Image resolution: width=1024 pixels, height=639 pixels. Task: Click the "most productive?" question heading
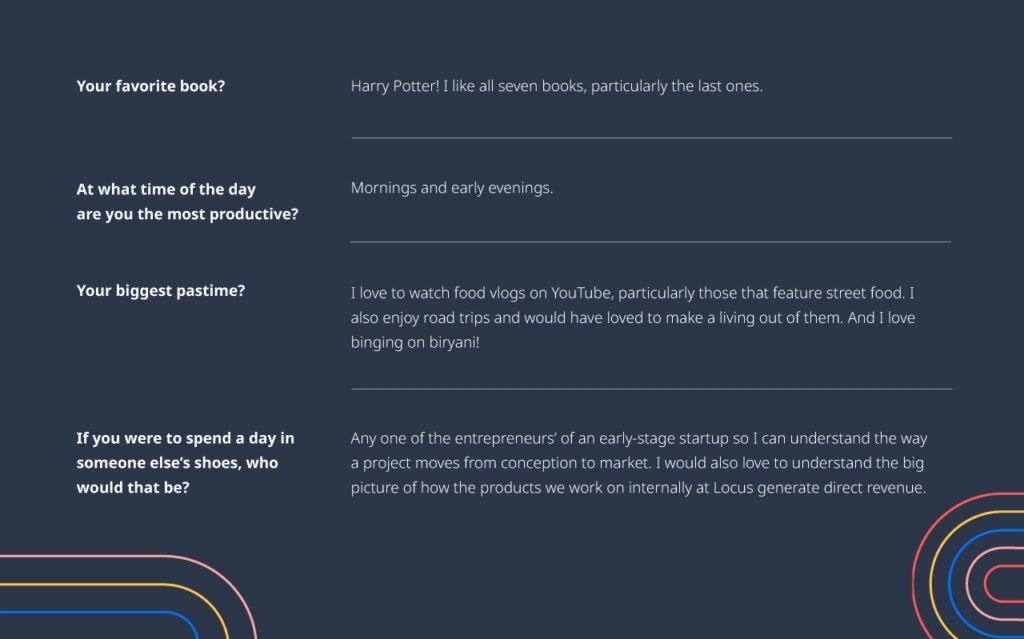[187, 214]
